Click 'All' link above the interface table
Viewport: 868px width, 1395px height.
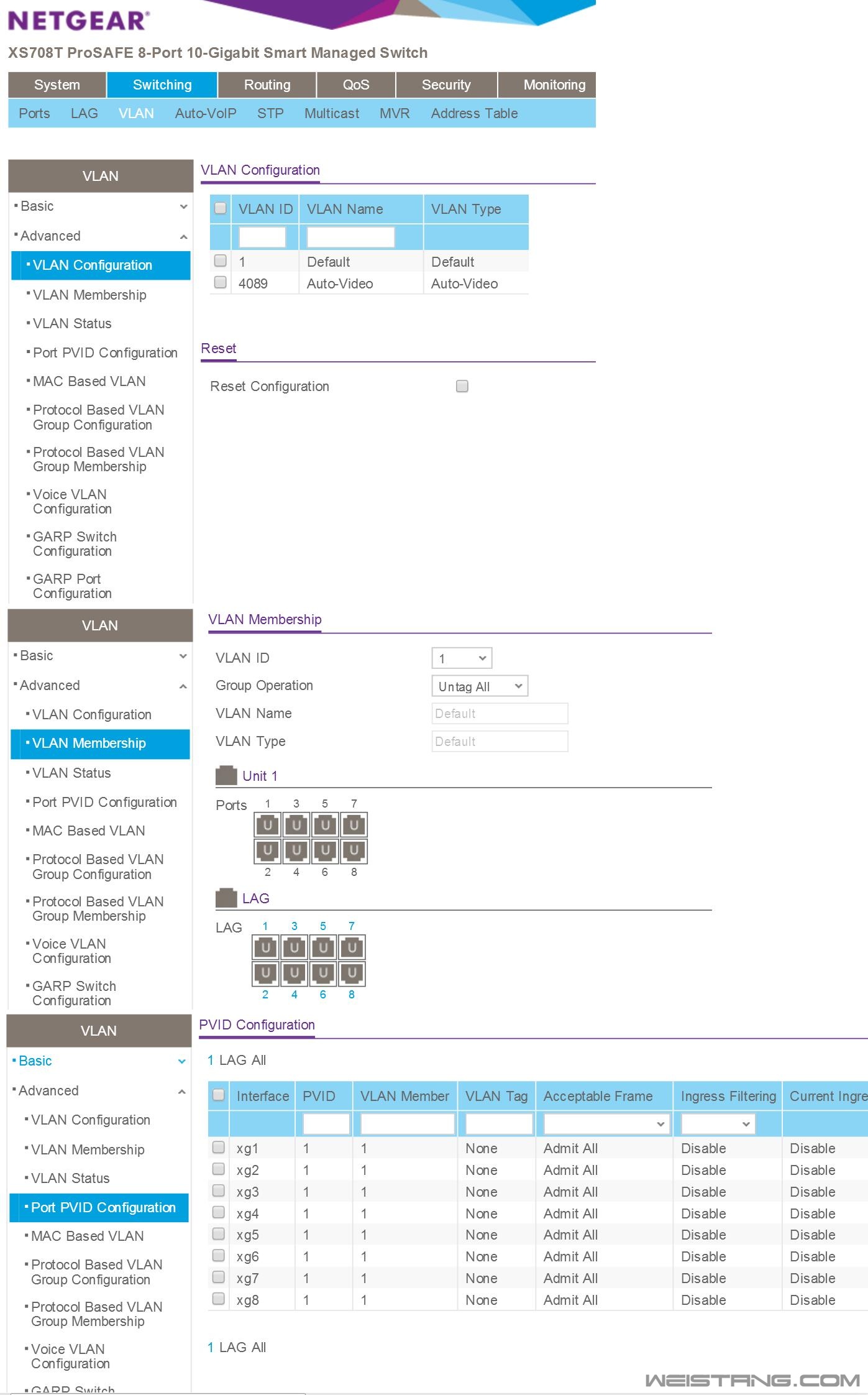point(259,1061)
